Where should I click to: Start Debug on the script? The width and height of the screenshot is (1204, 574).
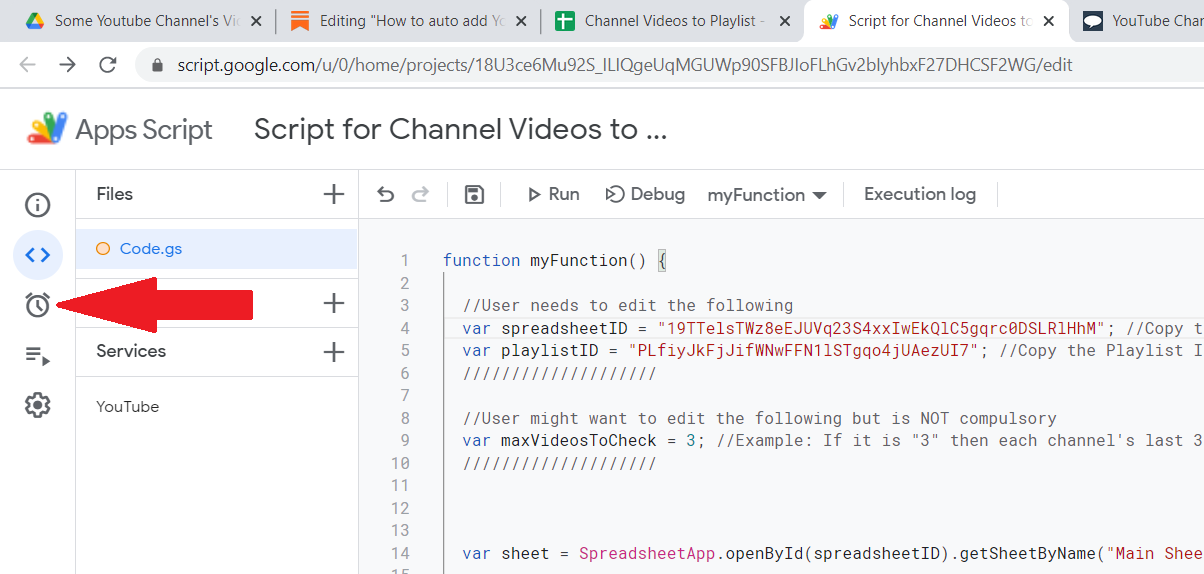[x=646, y=194]
